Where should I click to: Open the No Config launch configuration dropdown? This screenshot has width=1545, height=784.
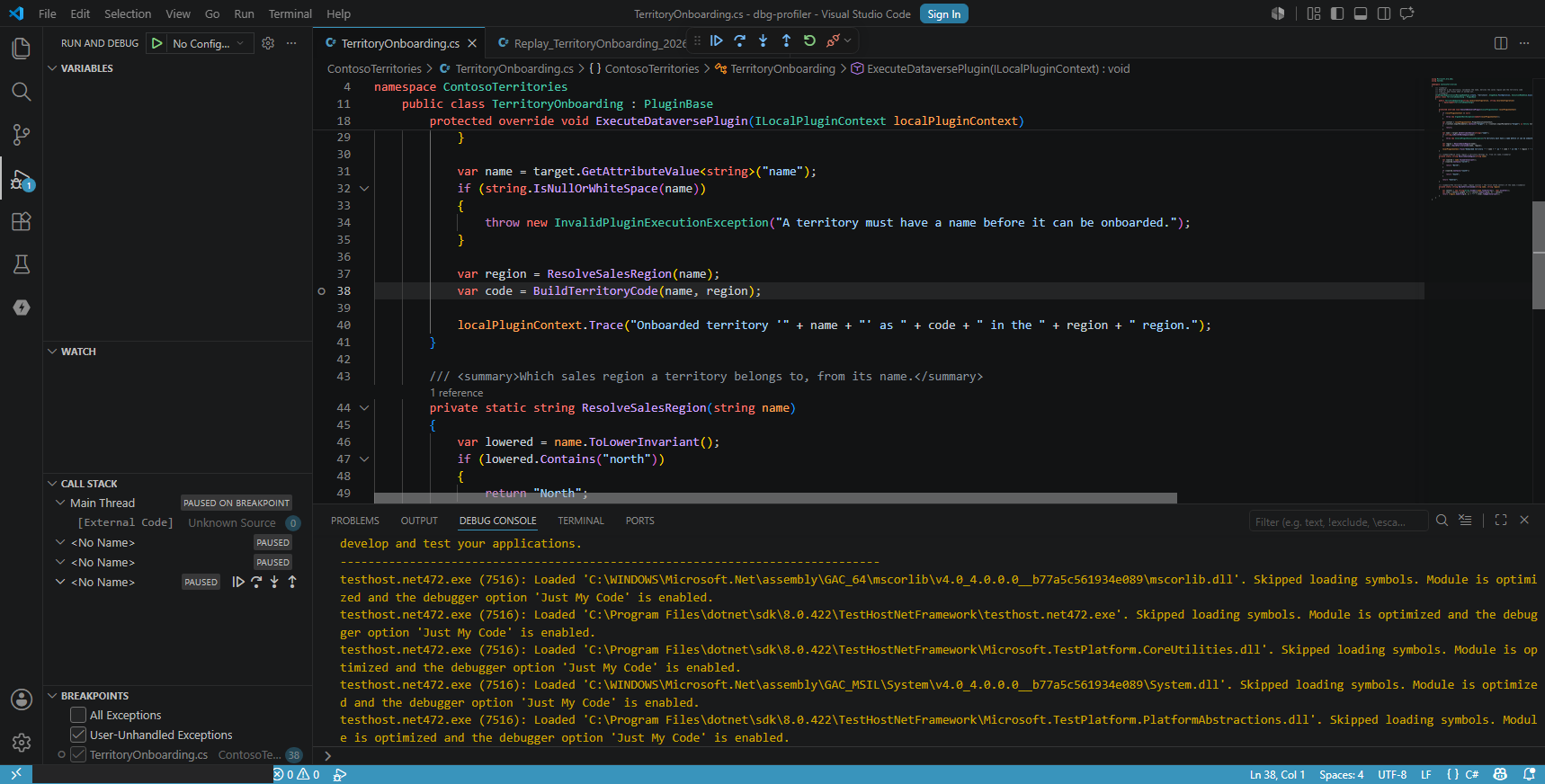(209, 43)
